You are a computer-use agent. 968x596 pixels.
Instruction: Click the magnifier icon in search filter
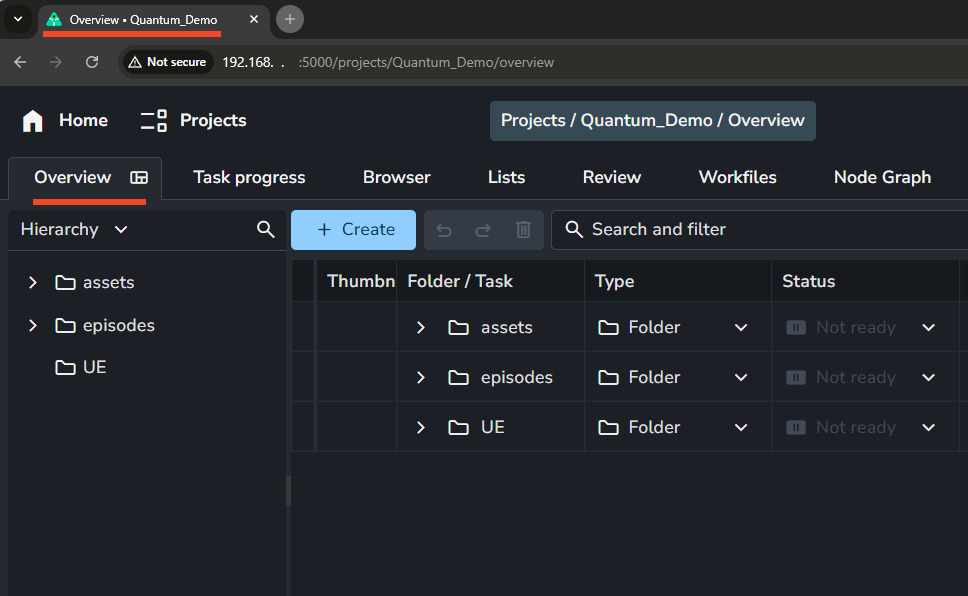pos(574,229)
